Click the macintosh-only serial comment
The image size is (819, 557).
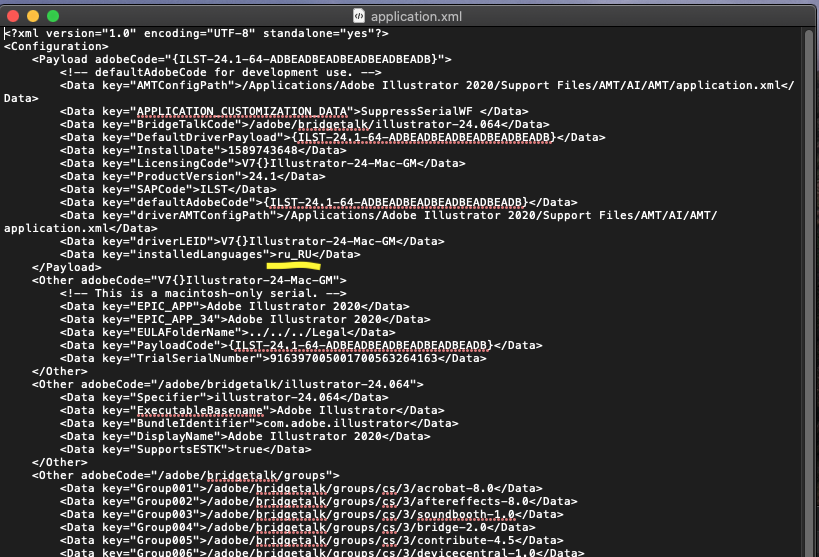click(203, 294)
